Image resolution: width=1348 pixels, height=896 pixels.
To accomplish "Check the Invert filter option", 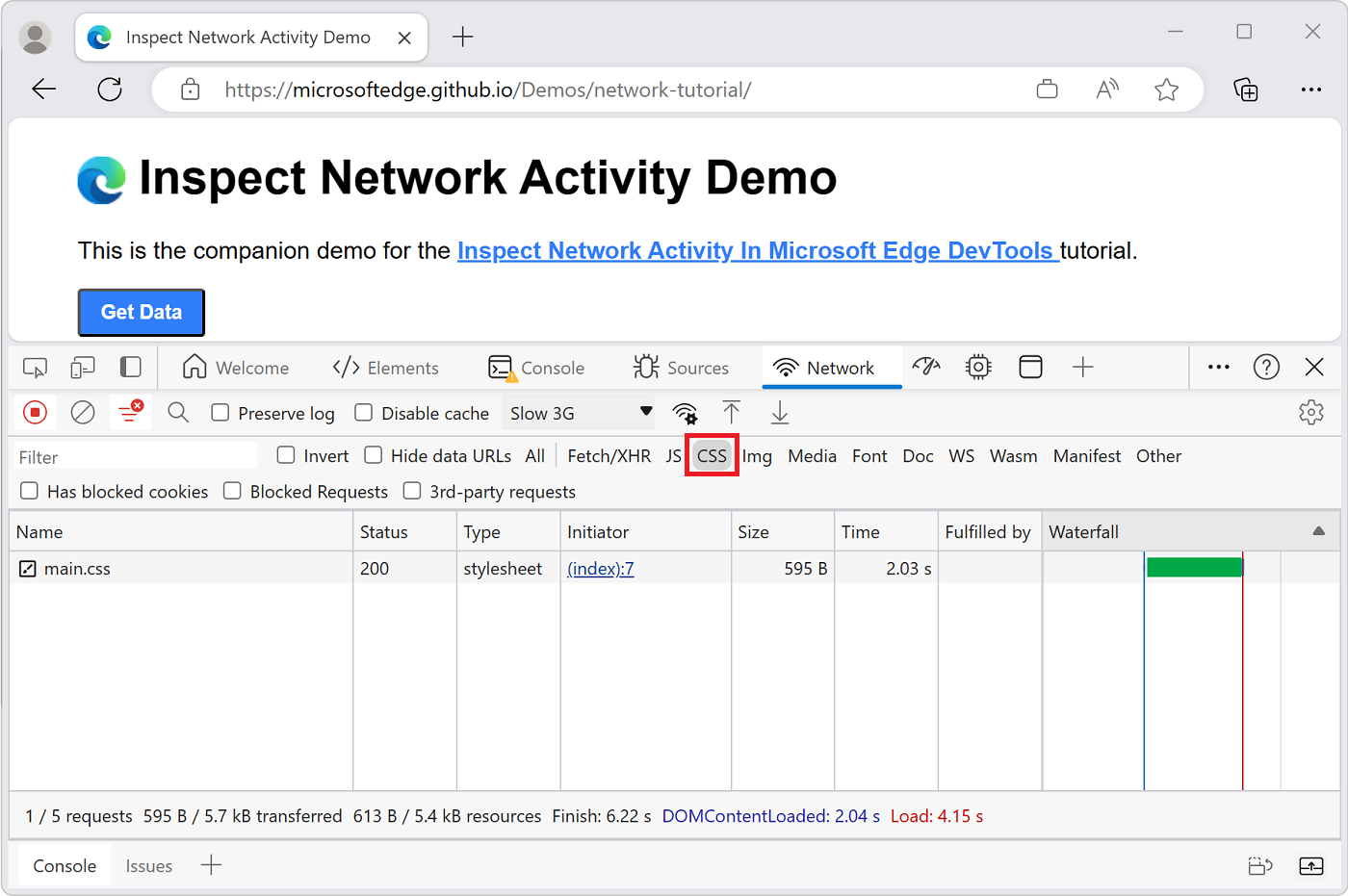I will (285, 455).
